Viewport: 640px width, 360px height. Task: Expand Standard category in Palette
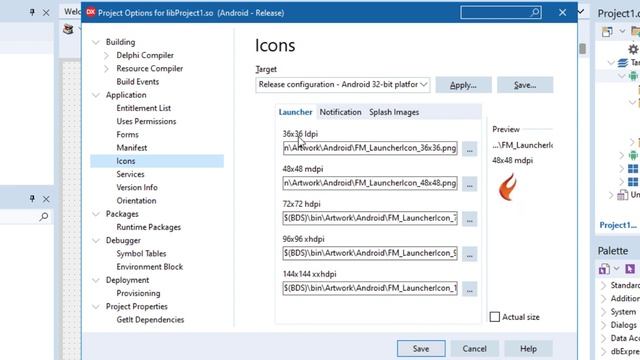coord(603,285)
